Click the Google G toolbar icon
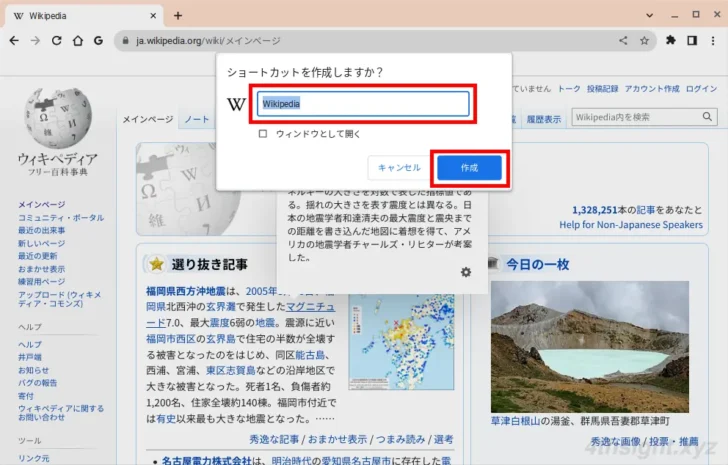The image size is (728, 465). coord(98,41)
